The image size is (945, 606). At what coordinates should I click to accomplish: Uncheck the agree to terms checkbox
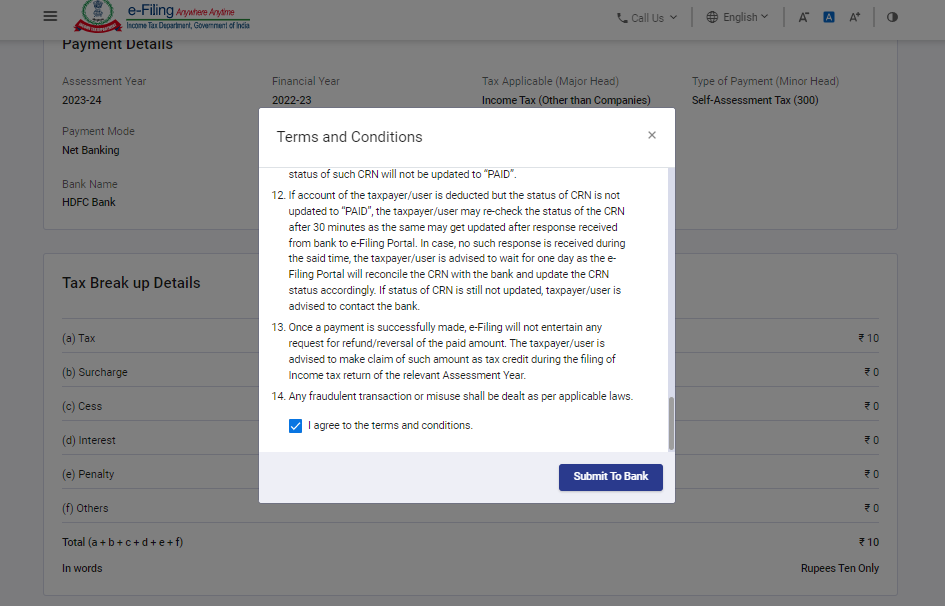[x=295, y=426]
